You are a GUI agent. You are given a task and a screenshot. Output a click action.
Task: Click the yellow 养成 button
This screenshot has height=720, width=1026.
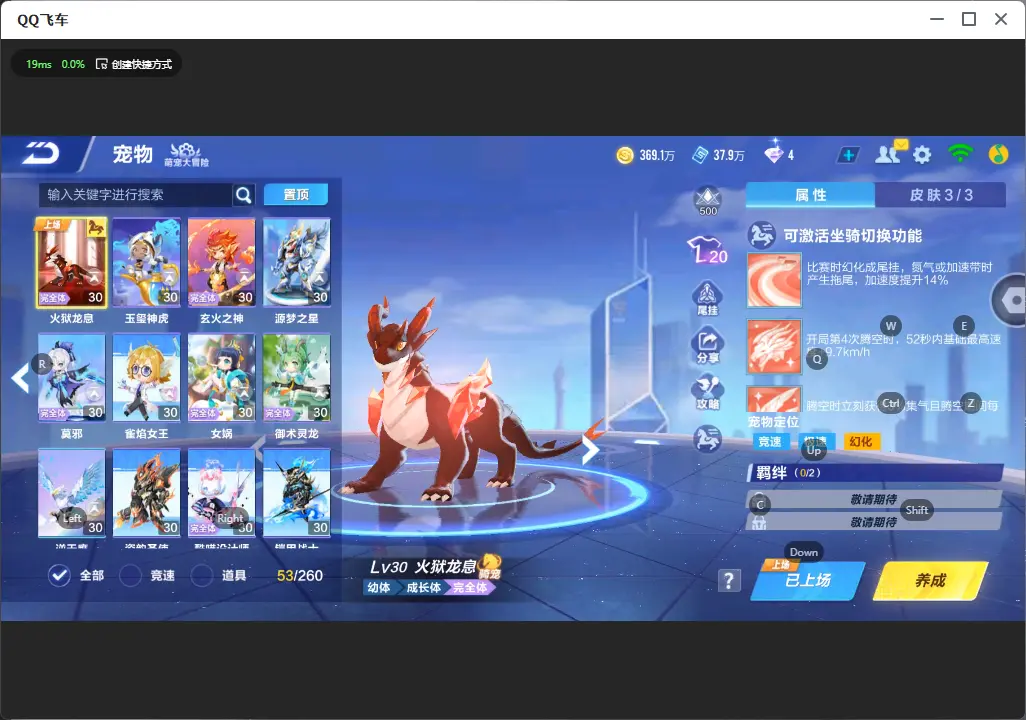[930, 581]
